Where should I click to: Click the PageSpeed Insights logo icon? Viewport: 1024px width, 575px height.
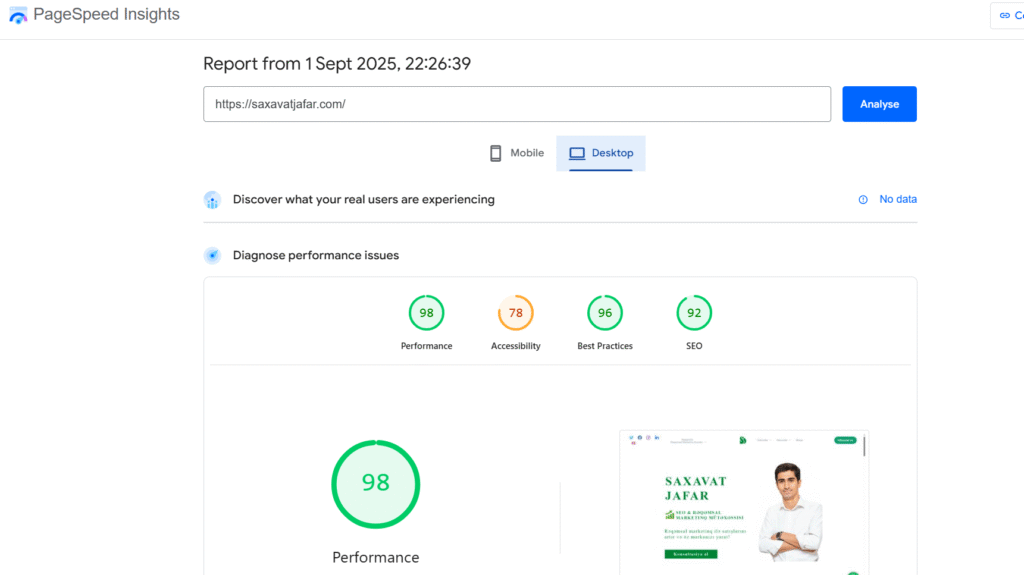coord(18,15)
